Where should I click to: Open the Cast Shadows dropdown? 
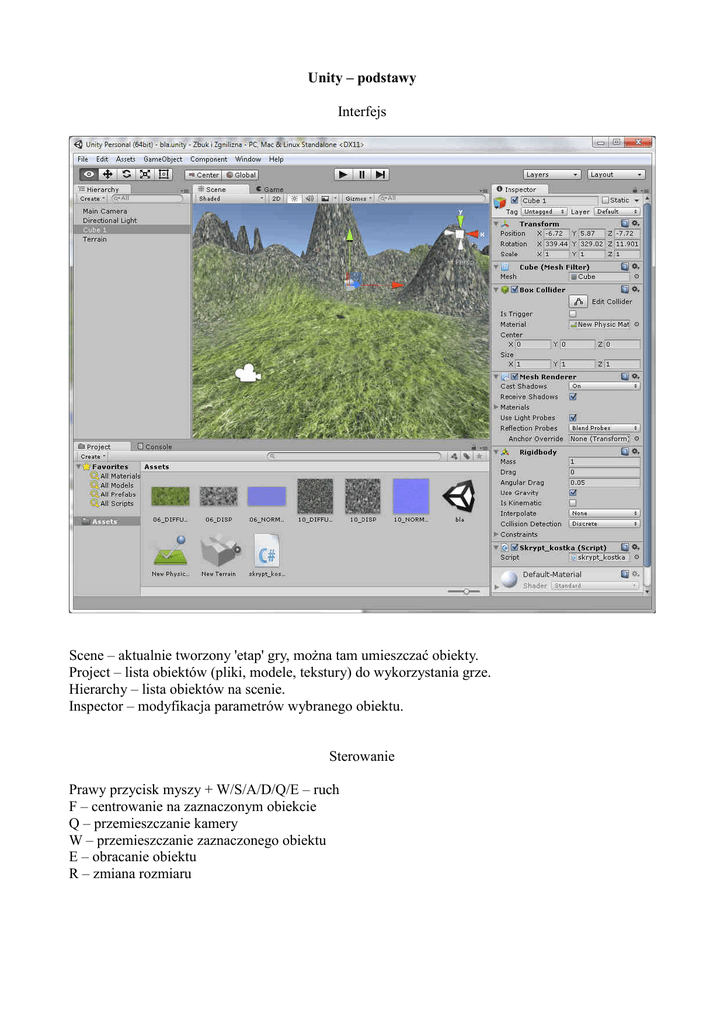604,386
